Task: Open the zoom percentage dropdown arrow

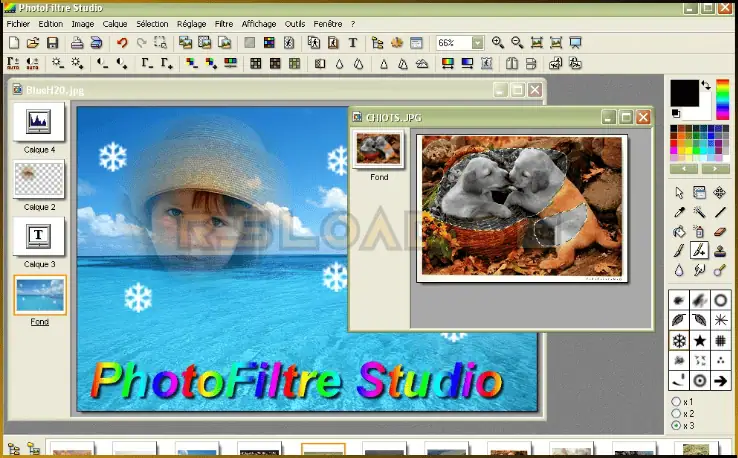Action: [477, 43]
